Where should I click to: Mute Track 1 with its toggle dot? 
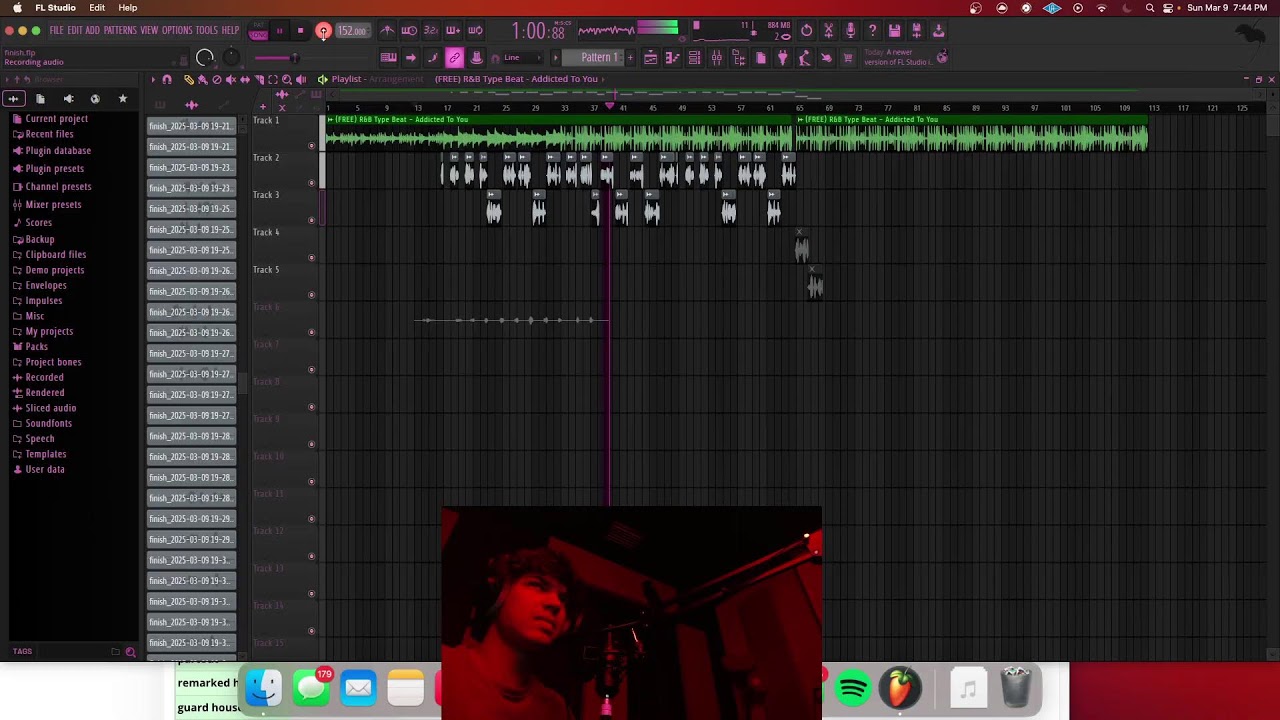click(x=311, y=146)
